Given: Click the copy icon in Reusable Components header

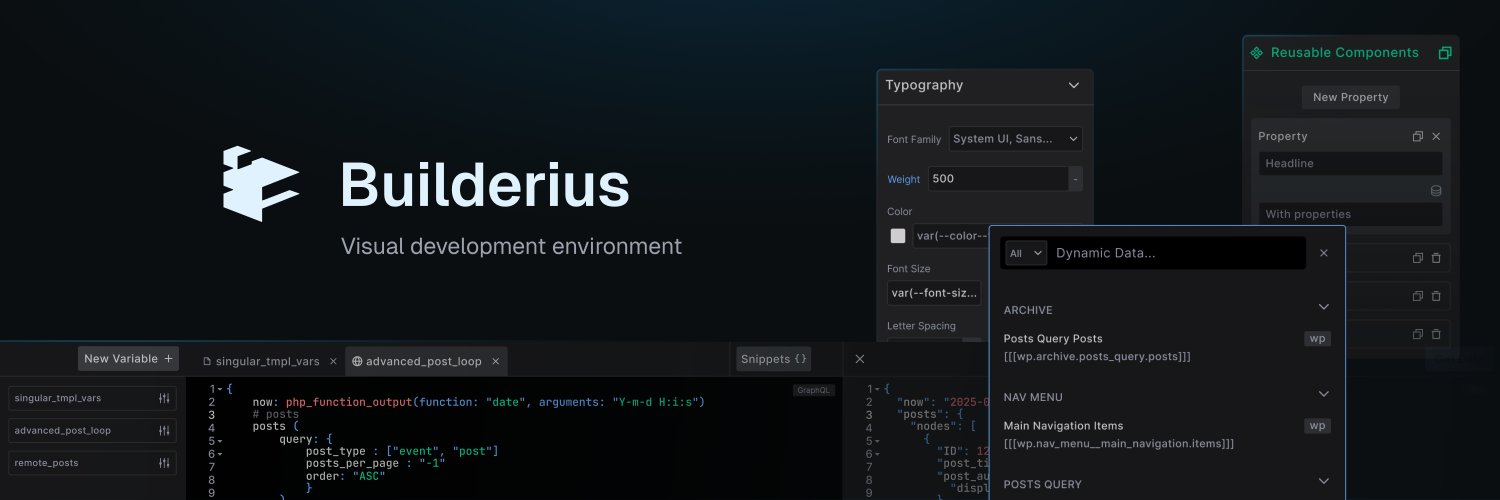Looking at the screenshot, I should pyautogui.click(x=1444, y=53).
